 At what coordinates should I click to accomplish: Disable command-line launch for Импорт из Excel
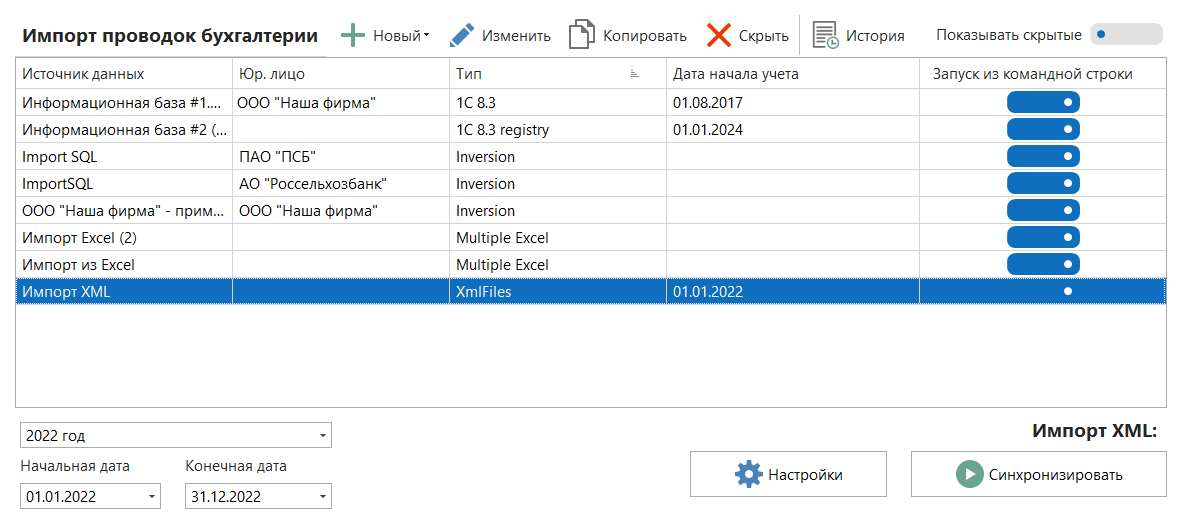[1043, 264]
